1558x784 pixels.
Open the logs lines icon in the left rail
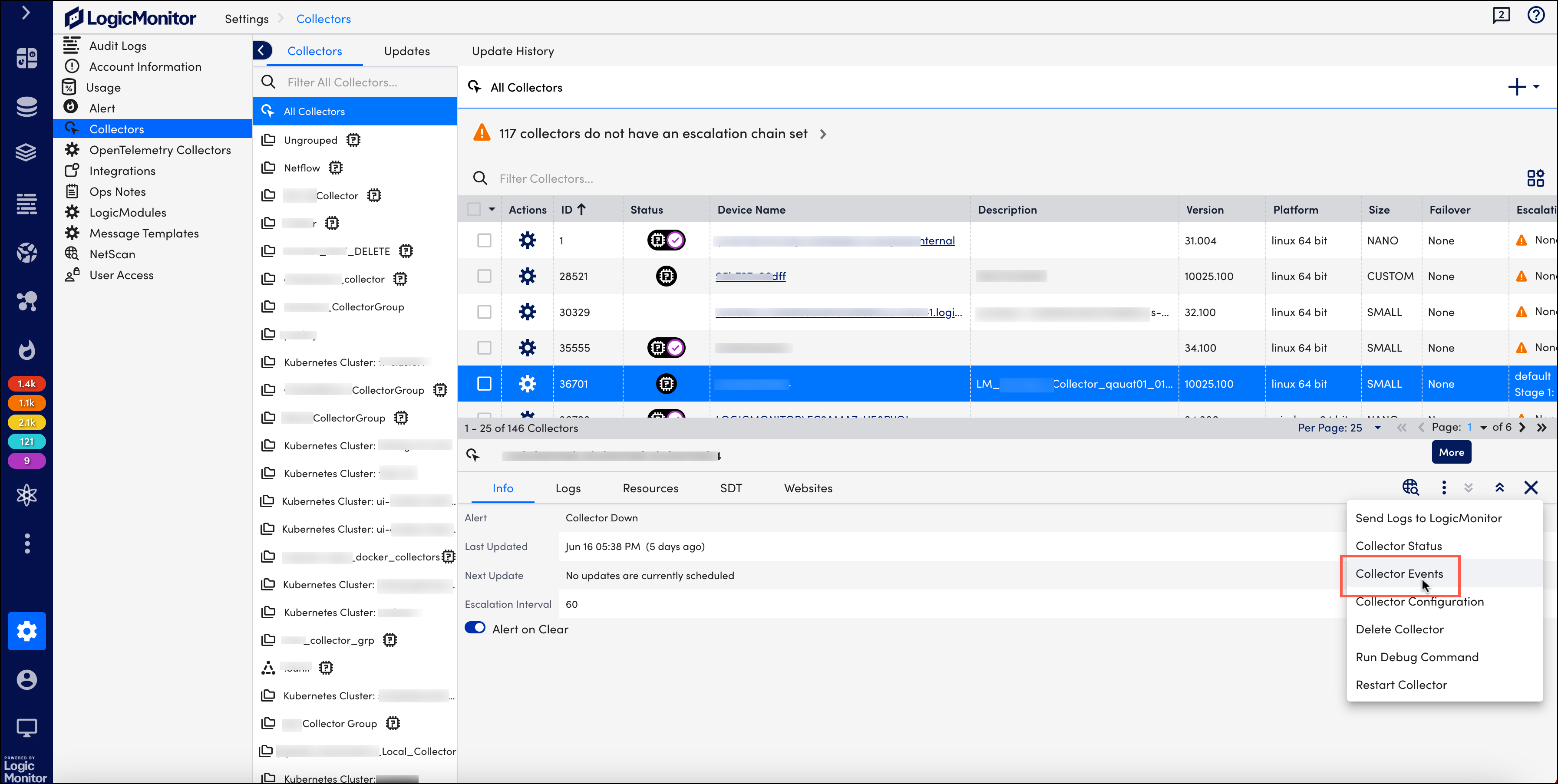(26, 204)
